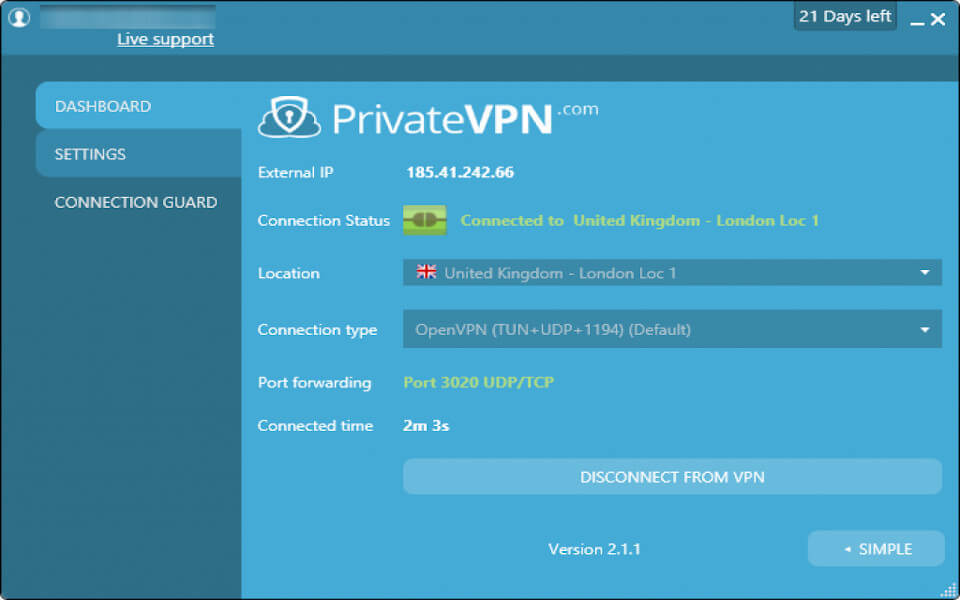Click the connected time 2m 3s

426,426
